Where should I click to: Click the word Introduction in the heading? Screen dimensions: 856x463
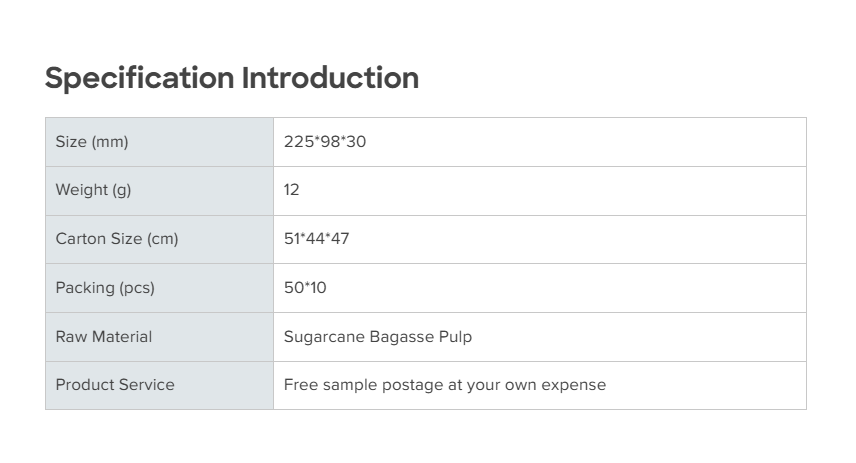(330, 78)
